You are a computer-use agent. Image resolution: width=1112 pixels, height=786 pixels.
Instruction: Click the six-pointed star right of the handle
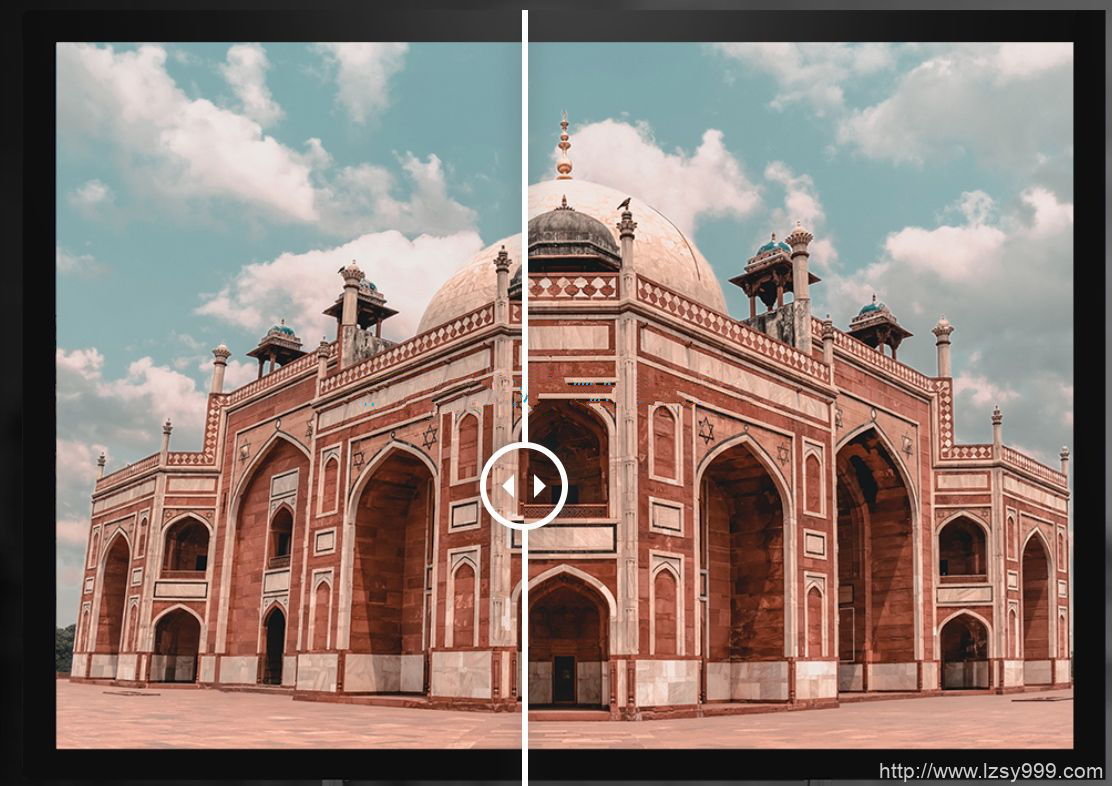[x=706, y=430]
